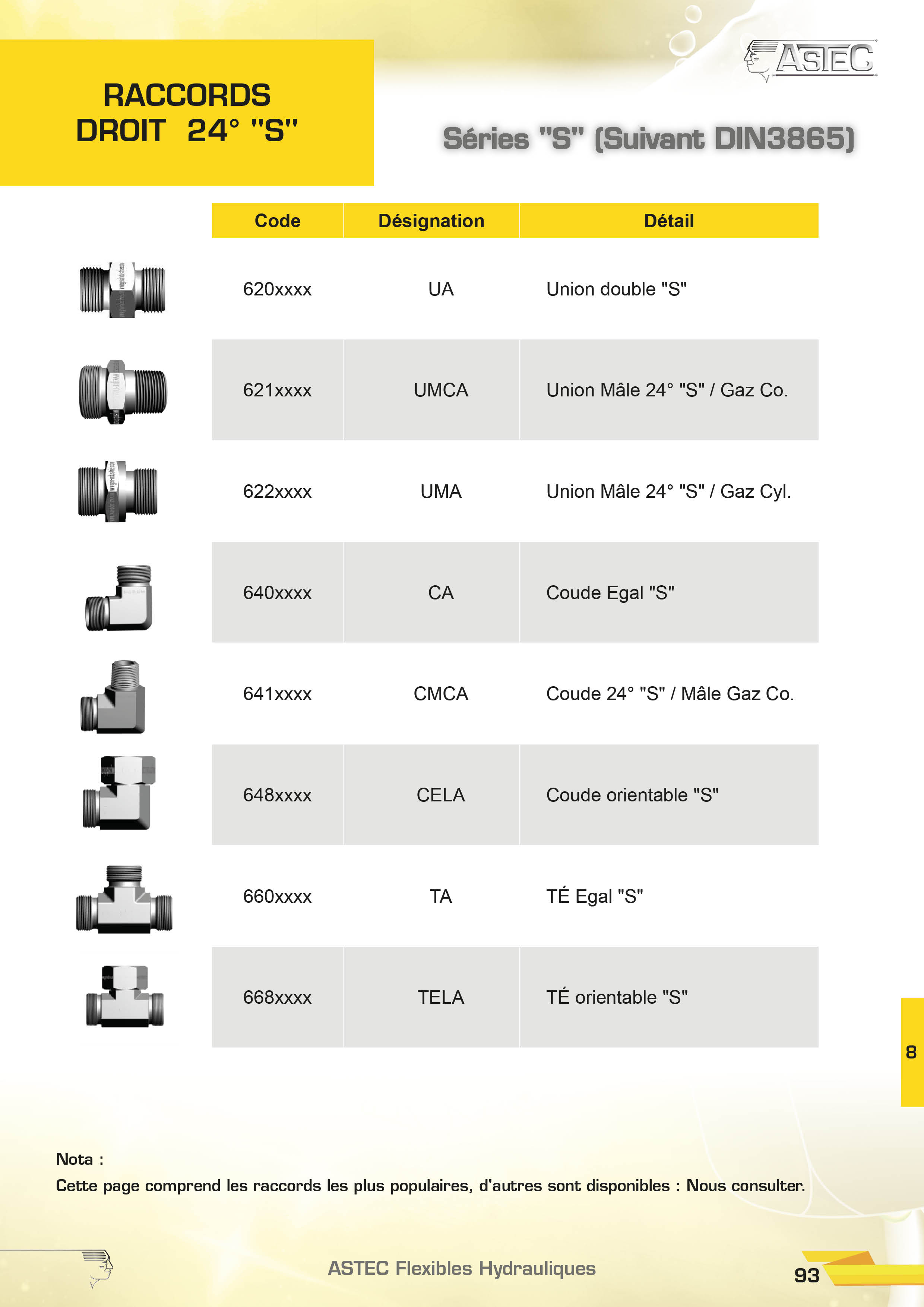This screenshot has width=924, height=1307.
Task: Select the "Coude orientable" detail text
Action: click(x=632, y=795)
